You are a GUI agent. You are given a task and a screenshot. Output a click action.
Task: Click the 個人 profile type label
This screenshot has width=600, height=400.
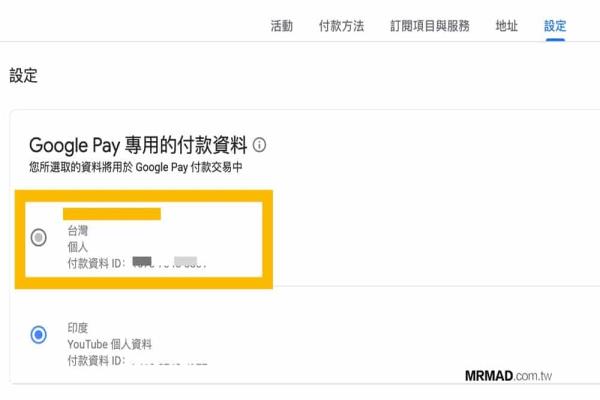78,247
